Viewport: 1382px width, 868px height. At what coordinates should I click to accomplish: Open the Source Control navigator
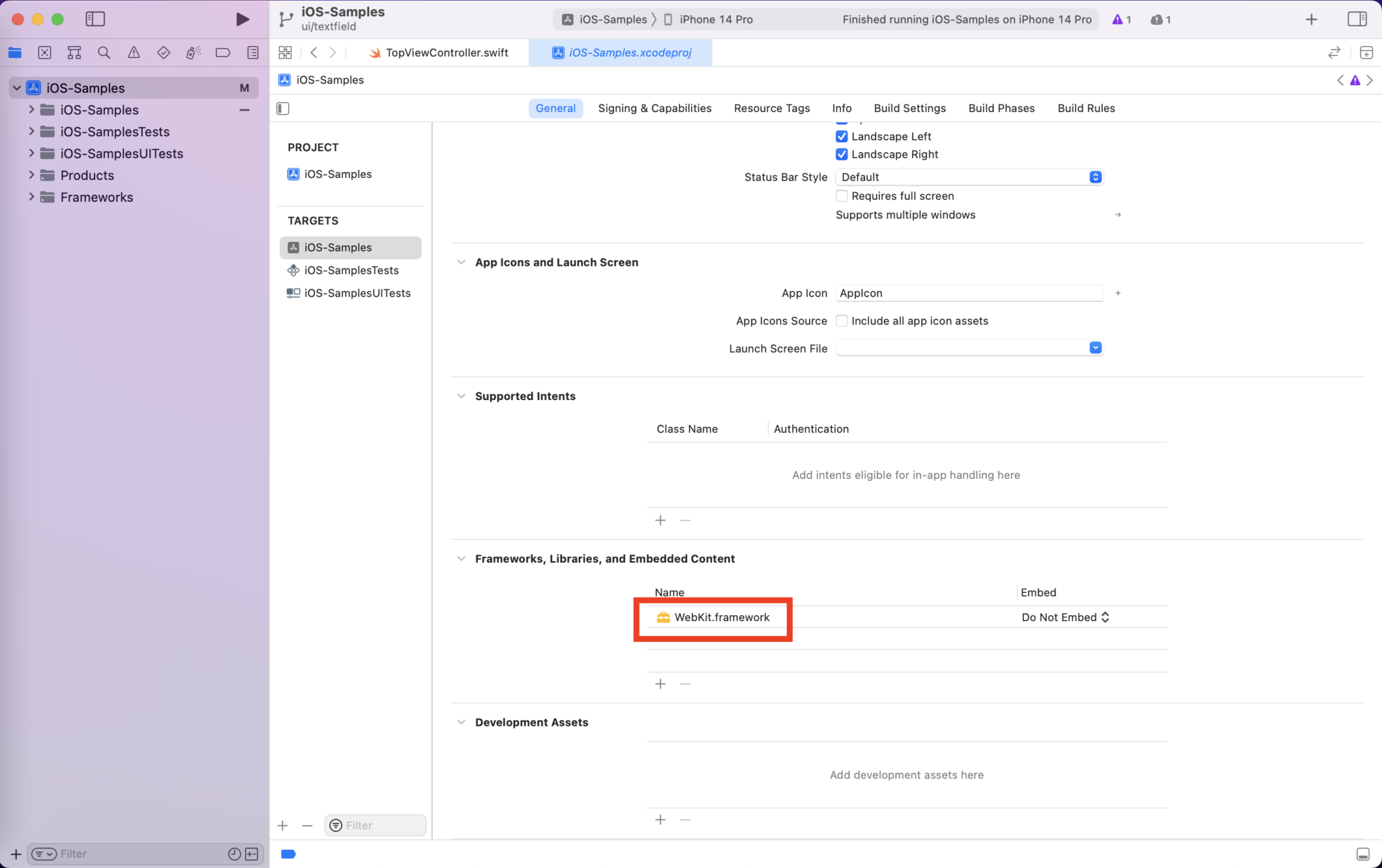point(45,52)
